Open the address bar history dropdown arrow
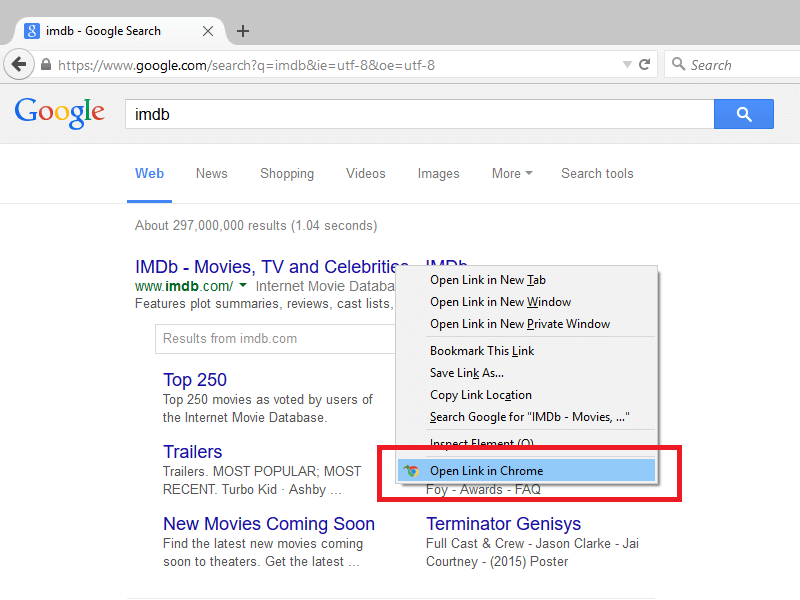This screenshot has width=800, height=600. coord(627,64)
